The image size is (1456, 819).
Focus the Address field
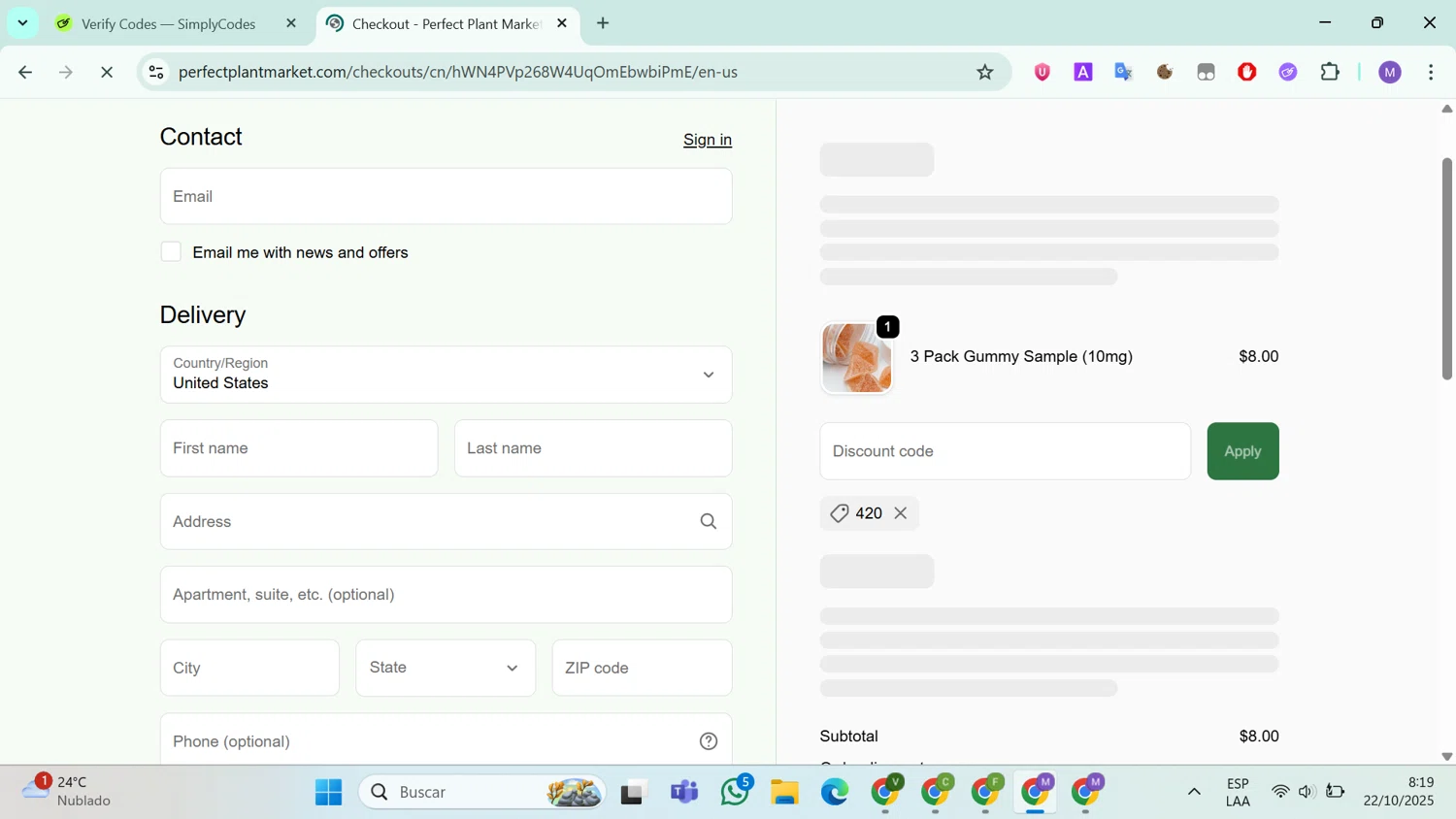pos(446,522)
